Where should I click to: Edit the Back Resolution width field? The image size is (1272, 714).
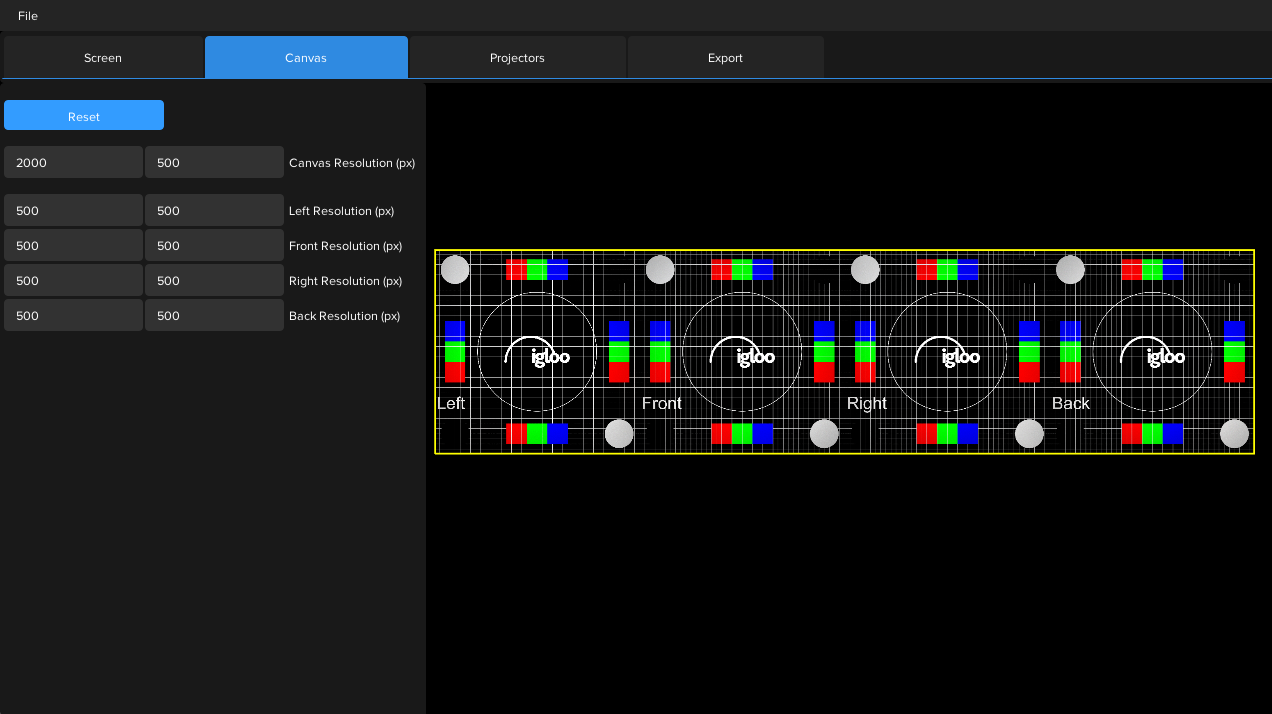pos(73,316)
